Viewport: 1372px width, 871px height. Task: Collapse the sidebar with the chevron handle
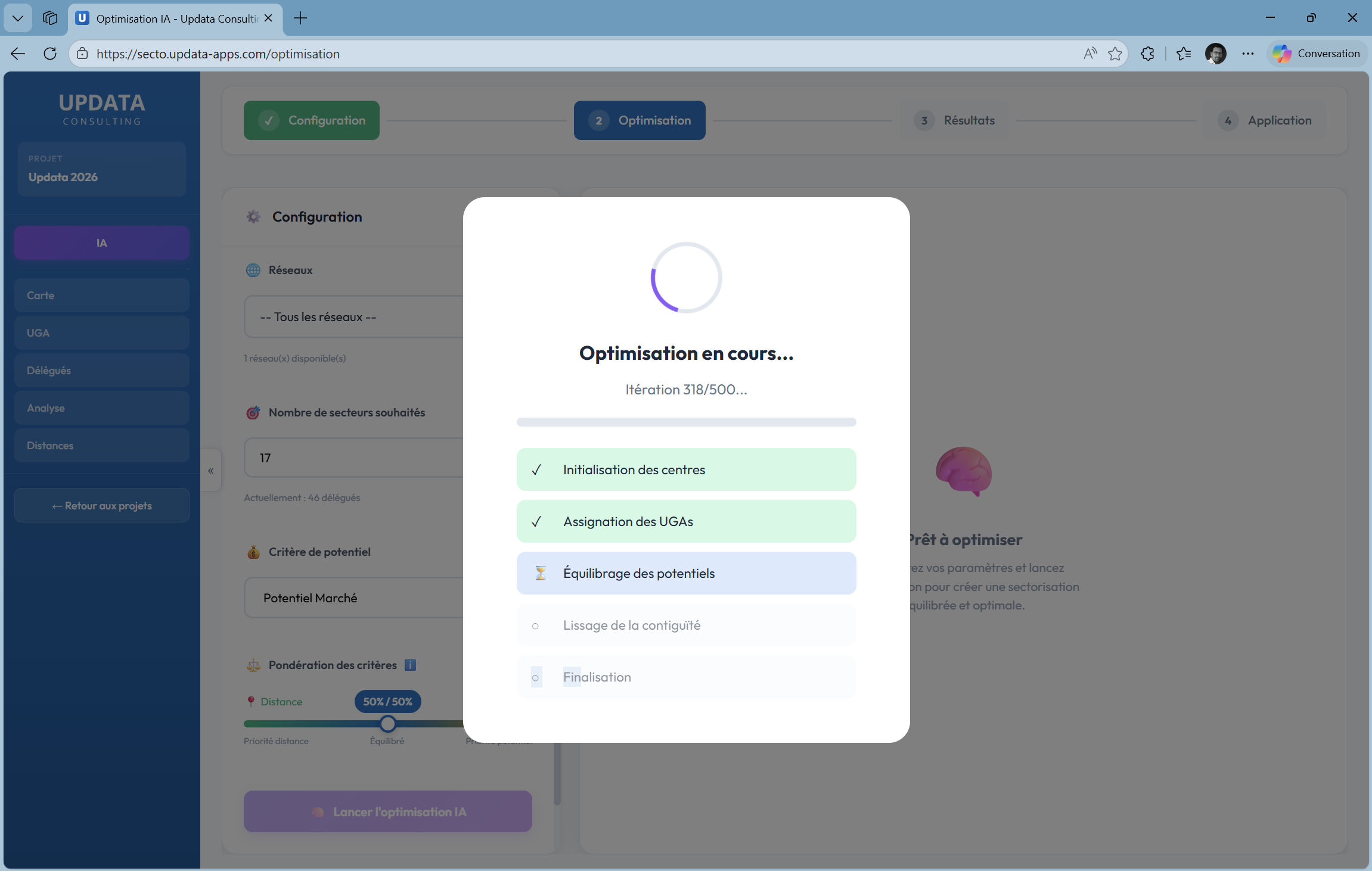click(210, 471)
